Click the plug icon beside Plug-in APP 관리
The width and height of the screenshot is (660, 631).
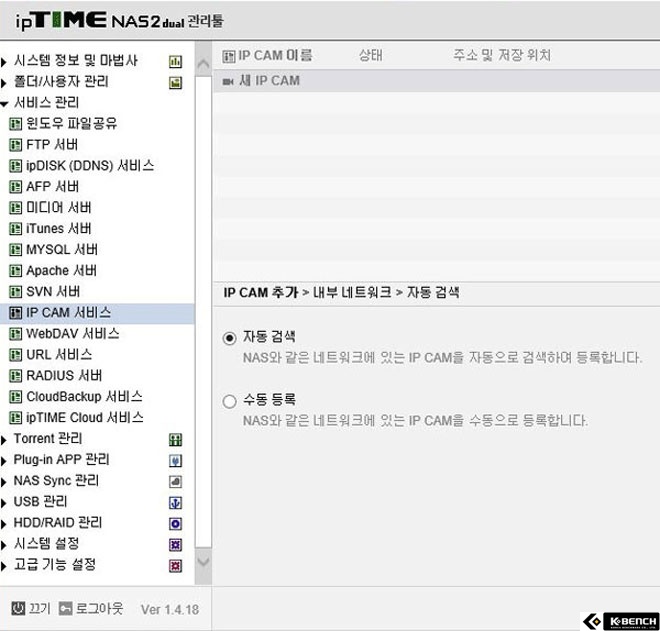pyautogui.click(x=176, y=461)
